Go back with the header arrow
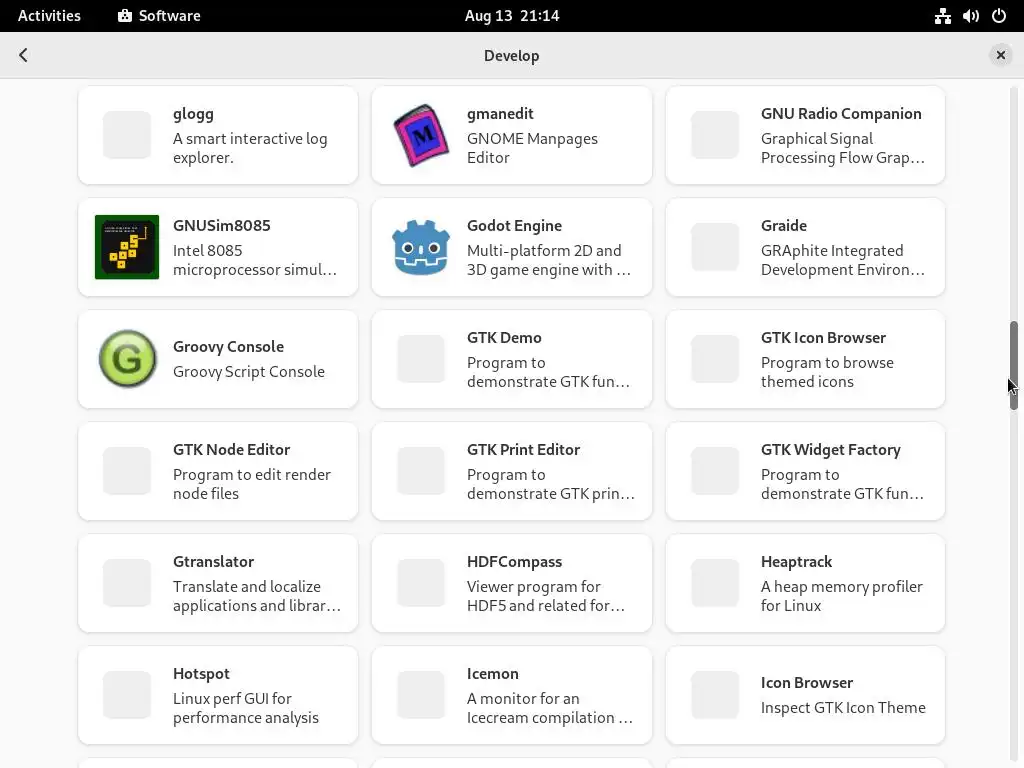The image size is (1024, 768). coord(24,55)
